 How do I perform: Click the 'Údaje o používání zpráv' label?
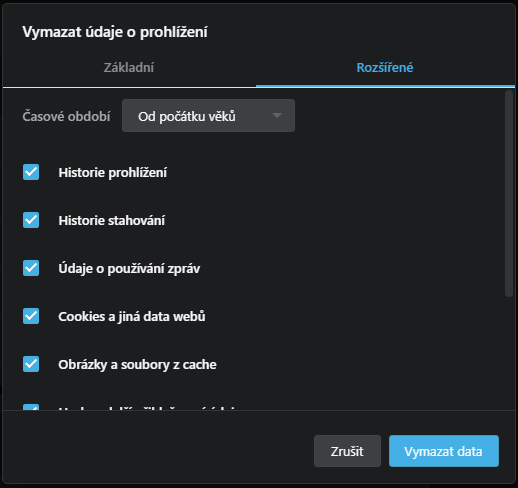(x=129, y=269)
